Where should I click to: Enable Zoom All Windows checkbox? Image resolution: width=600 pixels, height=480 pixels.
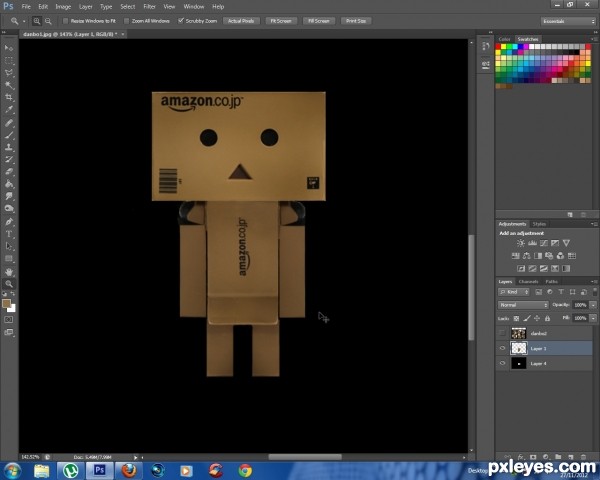pyautogui.click(x=126, y=21)
